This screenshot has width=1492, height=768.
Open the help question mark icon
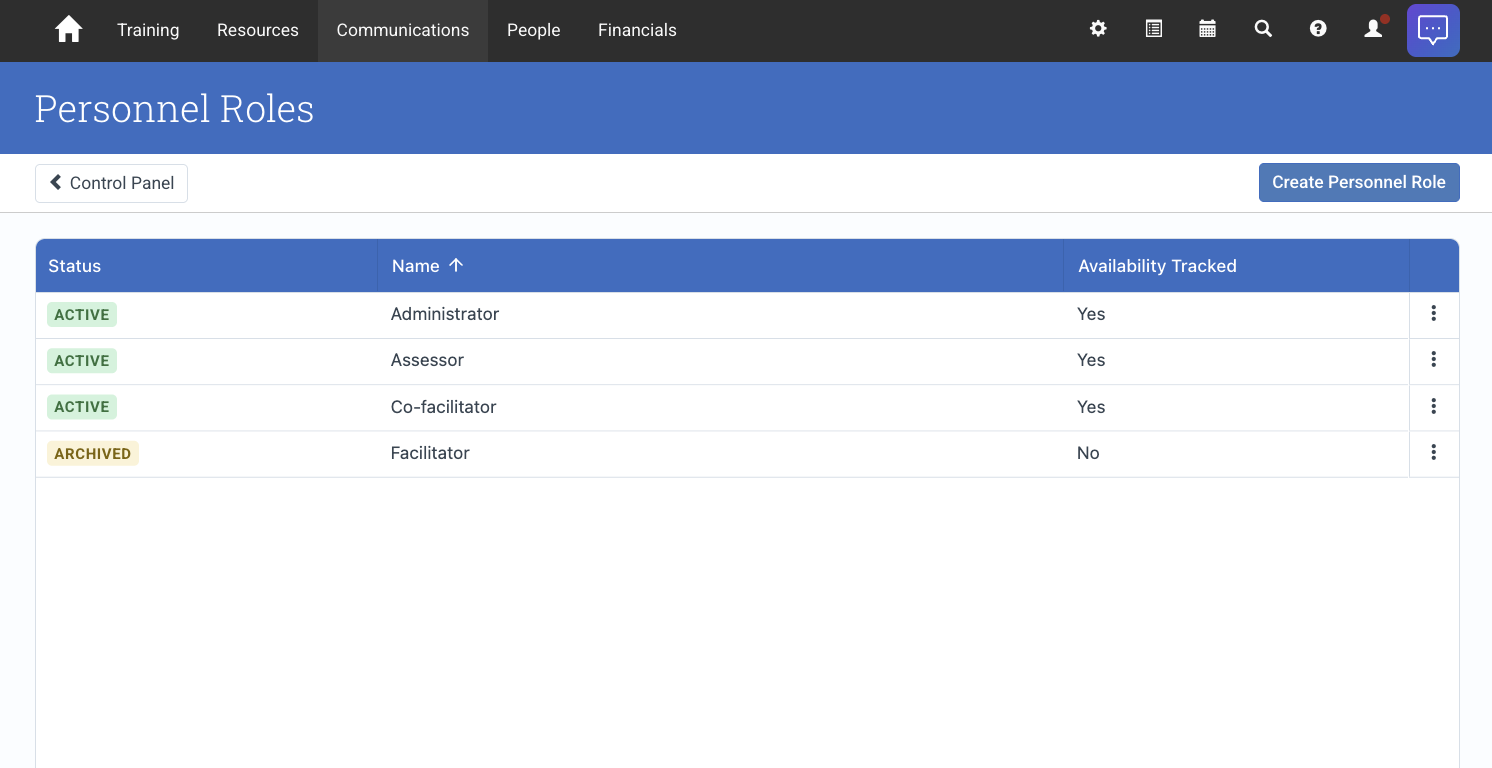tap(1318, 29)
